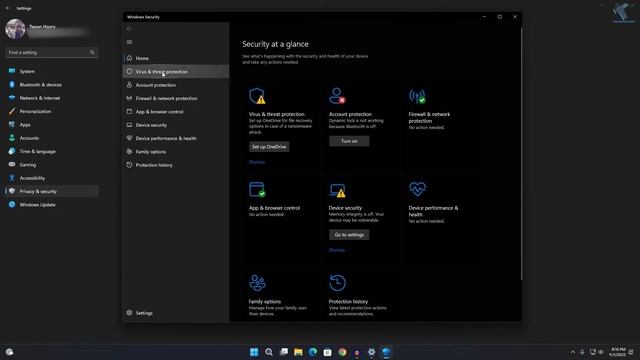Viewport: 640px width, 360px height.
Task: Select Virus & threat protection in sidebar
Action: [176, 72]
